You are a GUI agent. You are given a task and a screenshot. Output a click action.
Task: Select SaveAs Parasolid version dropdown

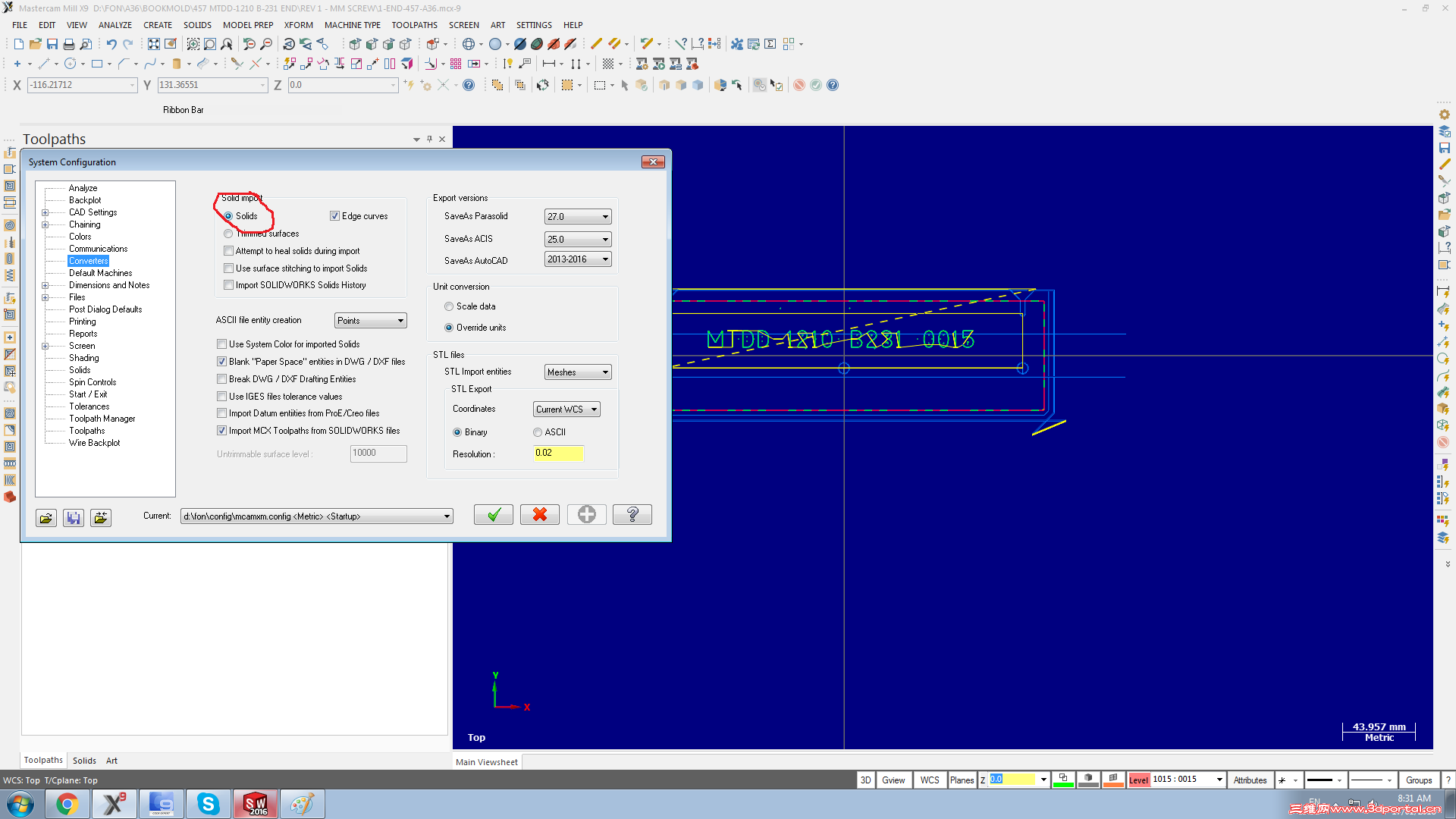[x=577, y=216]
